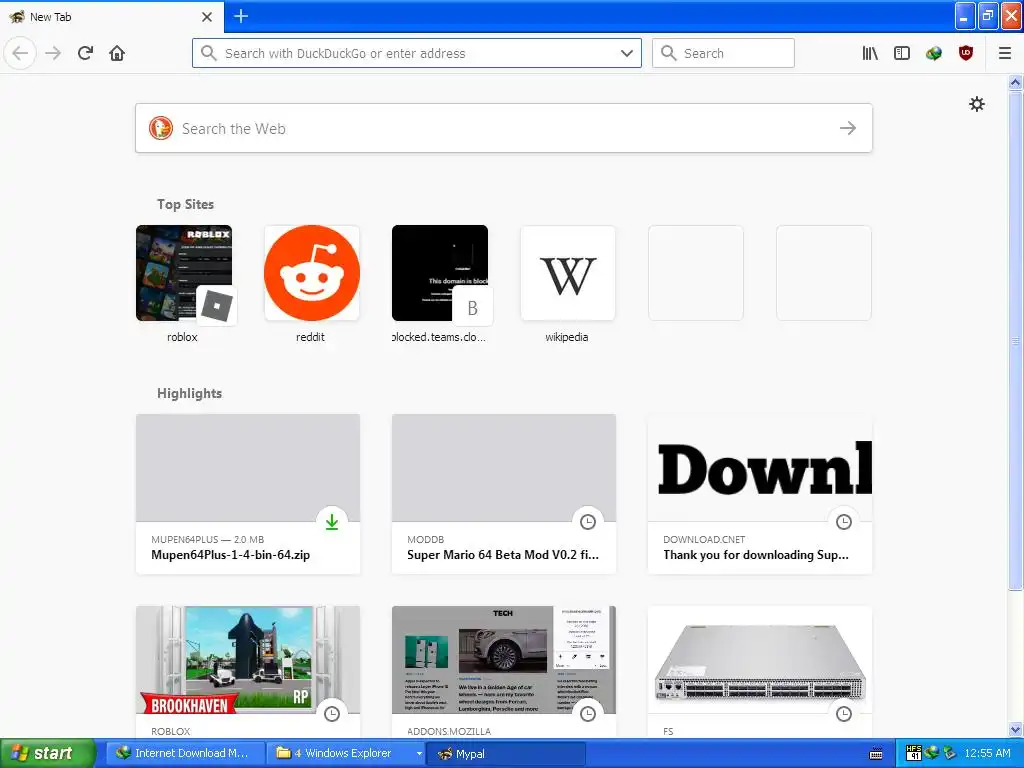The image size is (1024, 768).
Task: Open the hamburger application menu
Action: (1005, 53)
